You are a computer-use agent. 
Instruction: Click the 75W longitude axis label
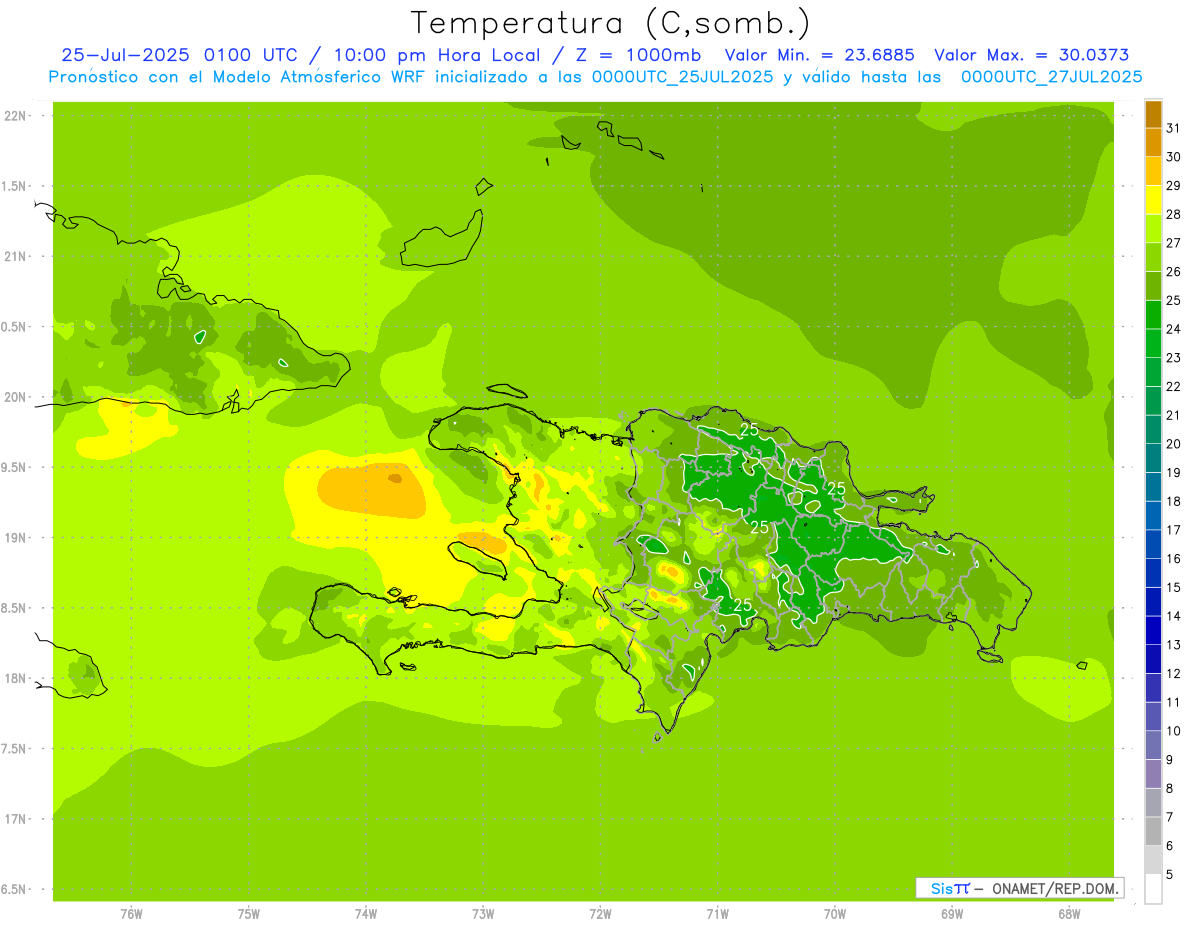coord(248,914)
